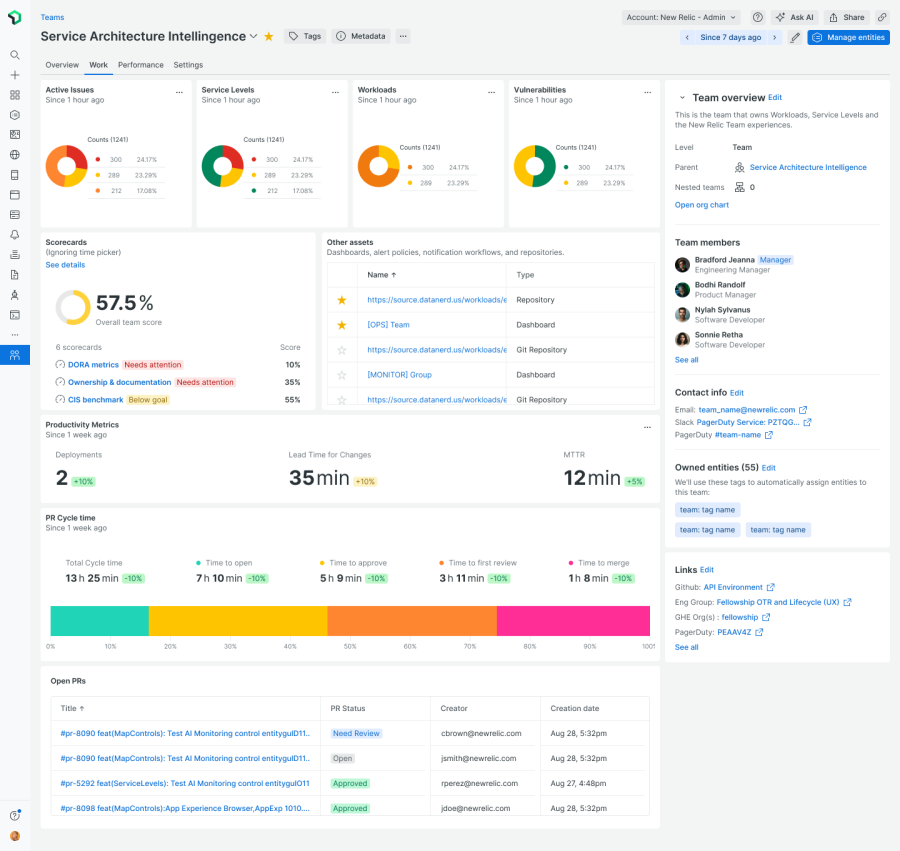The image size is (900, 851).
Task: Click the plus add-data icon in sidebar
Action: point(15,75)
